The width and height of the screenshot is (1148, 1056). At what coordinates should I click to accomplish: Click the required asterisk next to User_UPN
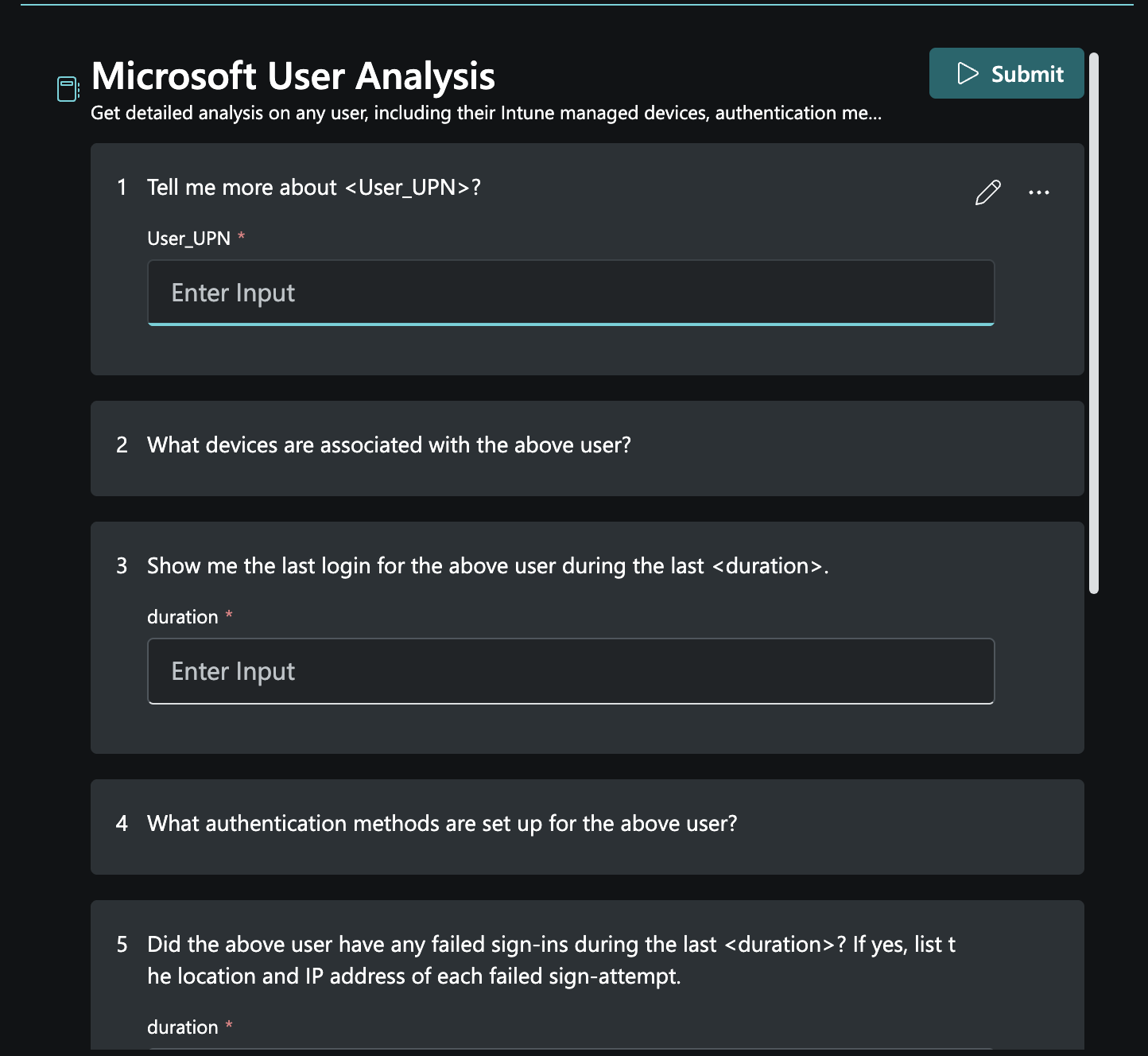point(242,238)
